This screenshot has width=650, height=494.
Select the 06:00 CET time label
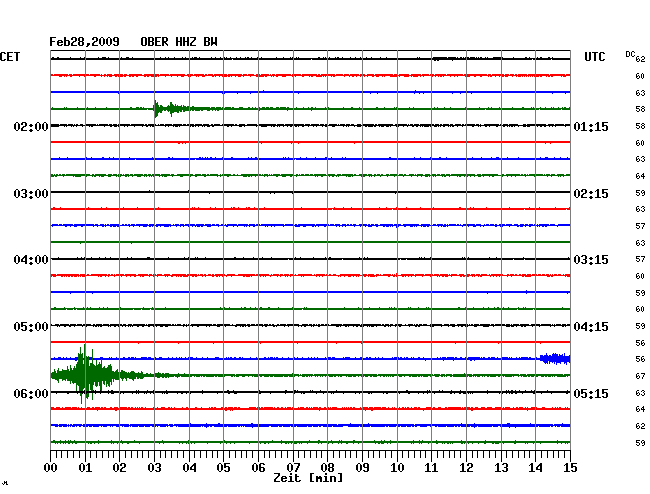click(x=31, y=393)
